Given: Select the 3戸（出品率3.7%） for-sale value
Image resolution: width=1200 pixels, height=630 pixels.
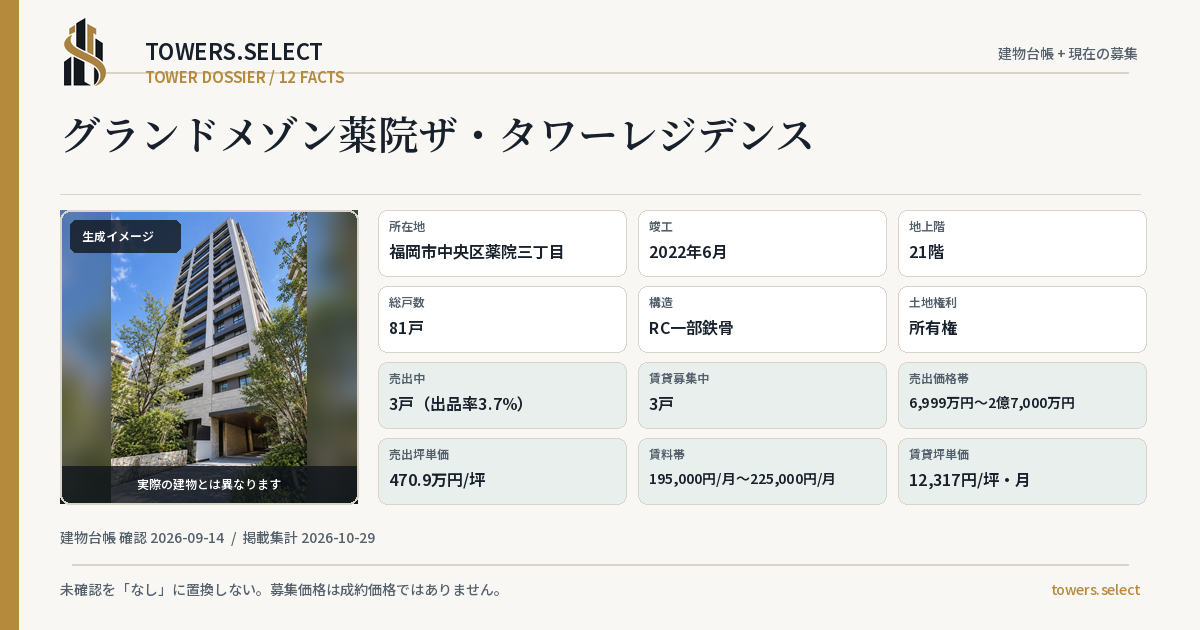Looking at the screenshot, I should tap(457, 404).
